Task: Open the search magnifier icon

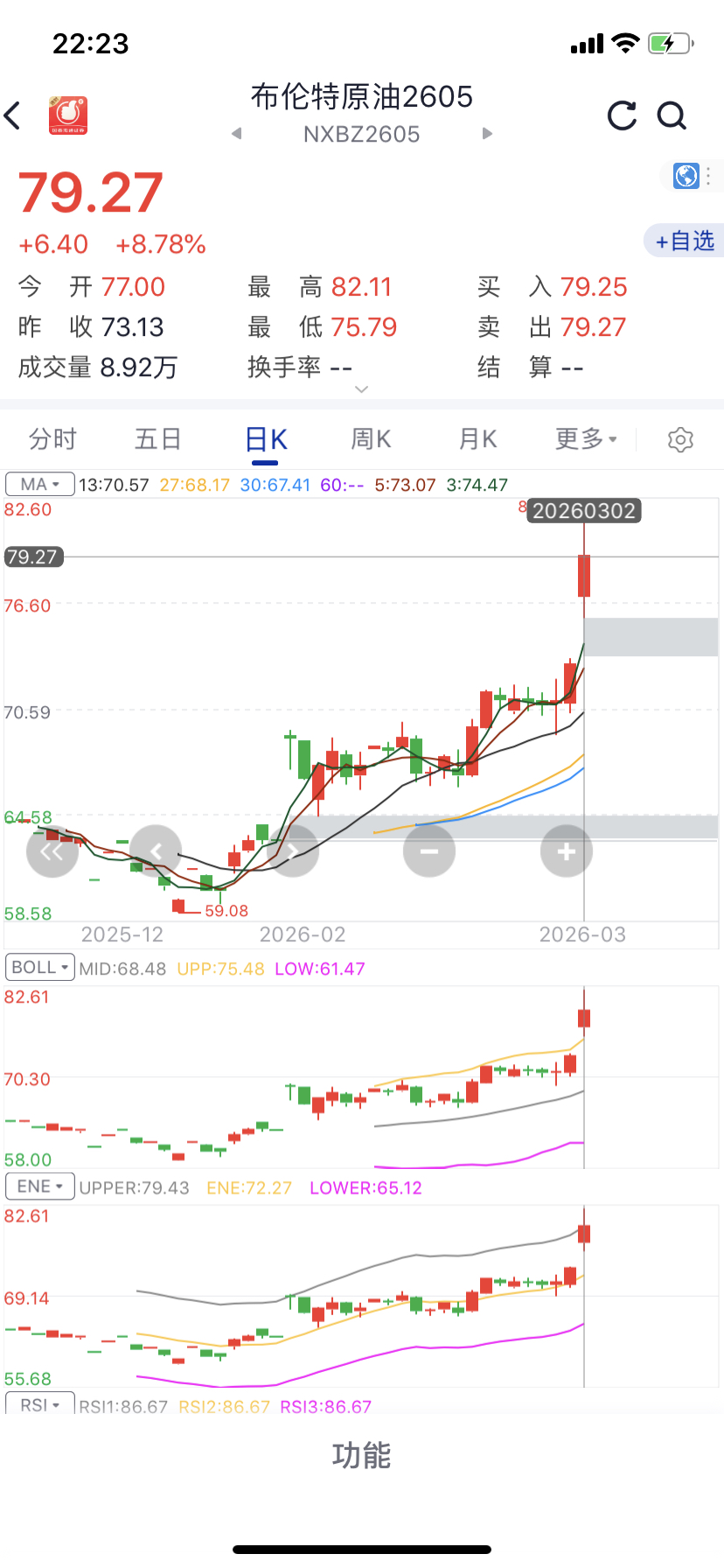Action: (x=672, y=115)
